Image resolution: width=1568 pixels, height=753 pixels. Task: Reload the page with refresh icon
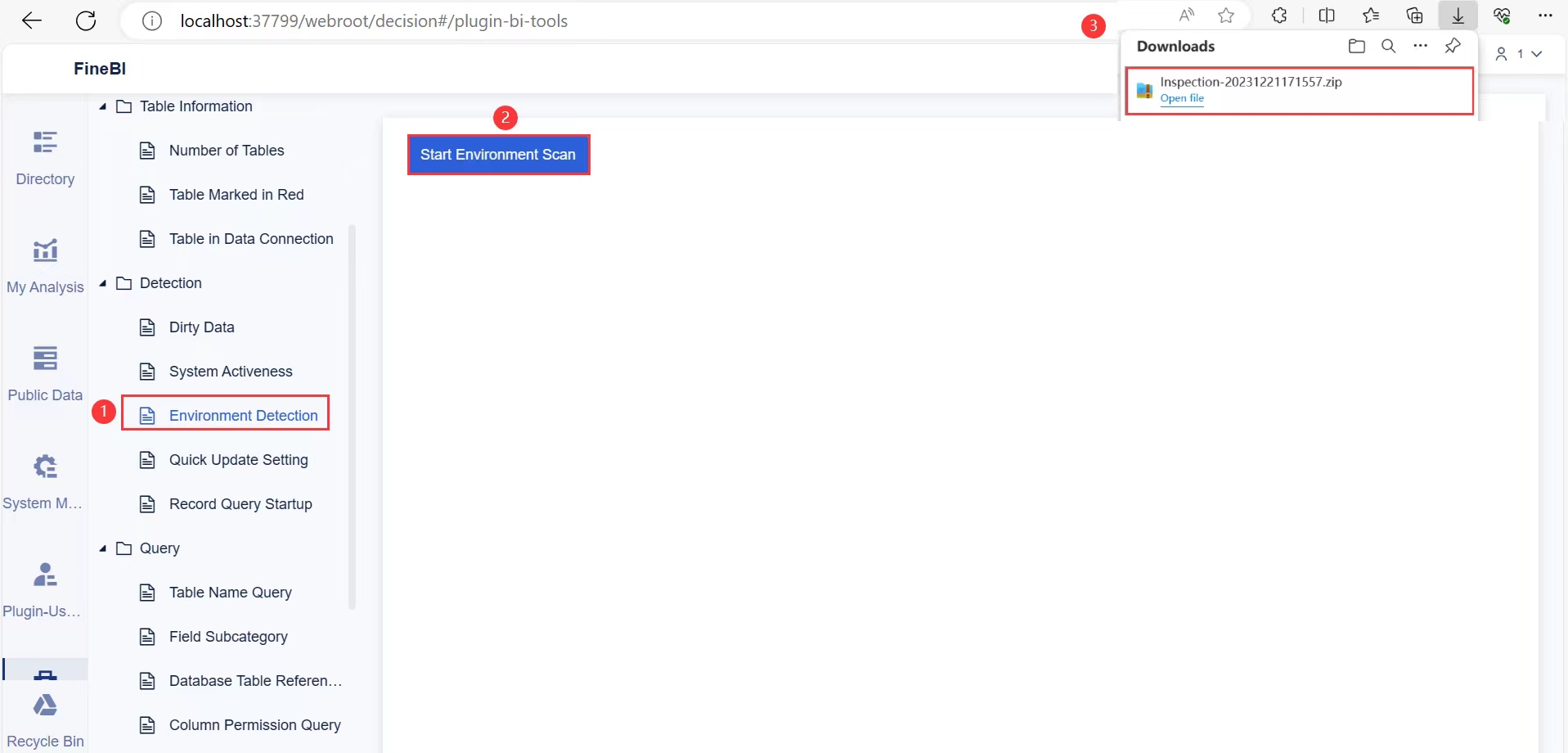coord(86,20)
